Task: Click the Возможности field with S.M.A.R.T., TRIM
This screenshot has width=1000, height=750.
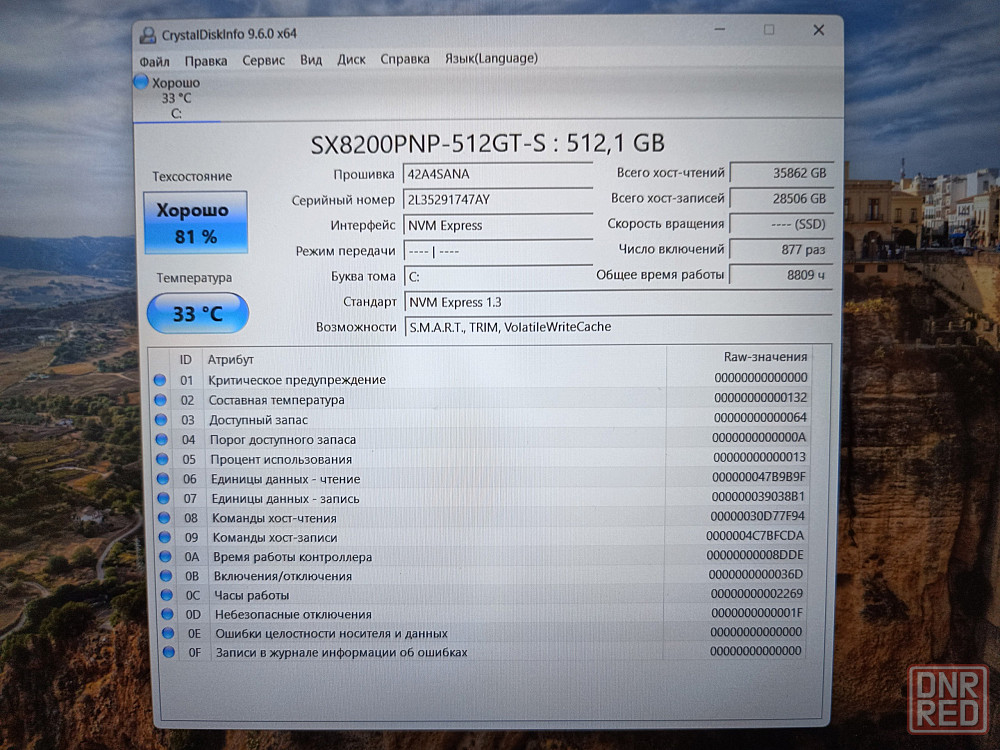Action: (x=618, y=327)
